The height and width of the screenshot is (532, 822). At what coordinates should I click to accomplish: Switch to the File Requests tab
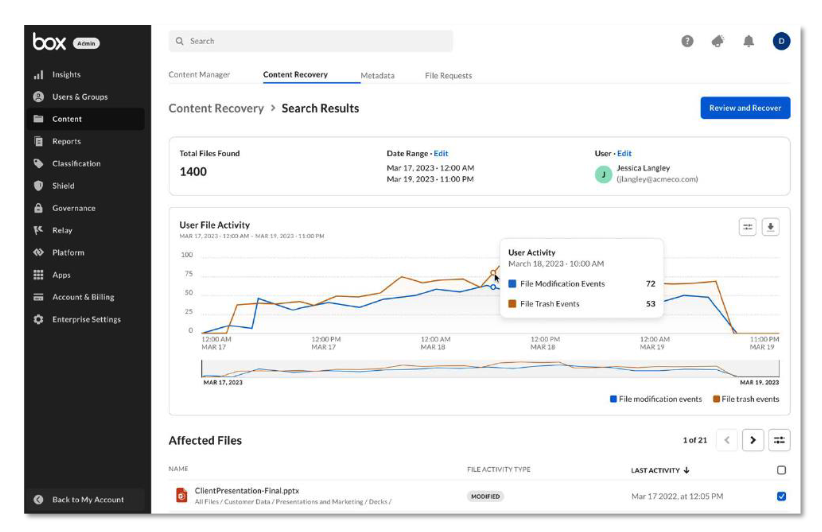pyautogui.click(x=448, y=75)
